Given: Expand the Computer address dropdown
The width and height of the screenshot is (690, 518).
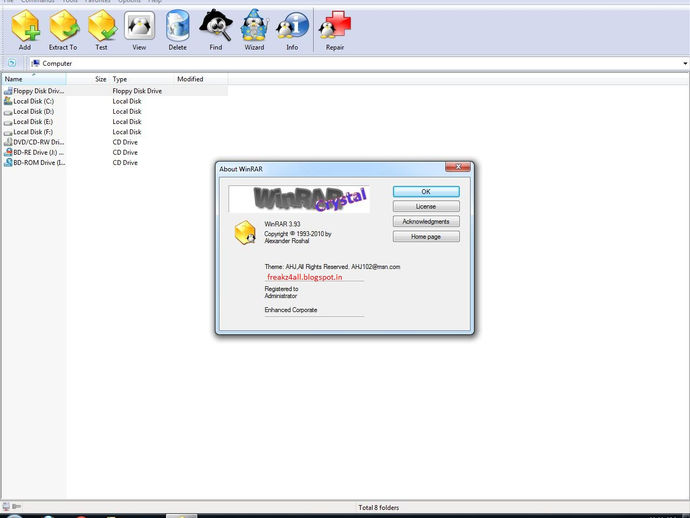Looking at the screenshot, I should [x=685, y=63].
